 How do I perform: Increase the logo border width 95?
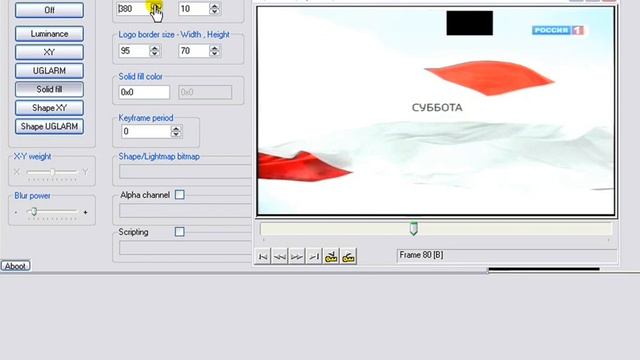(x=155, y=48)
